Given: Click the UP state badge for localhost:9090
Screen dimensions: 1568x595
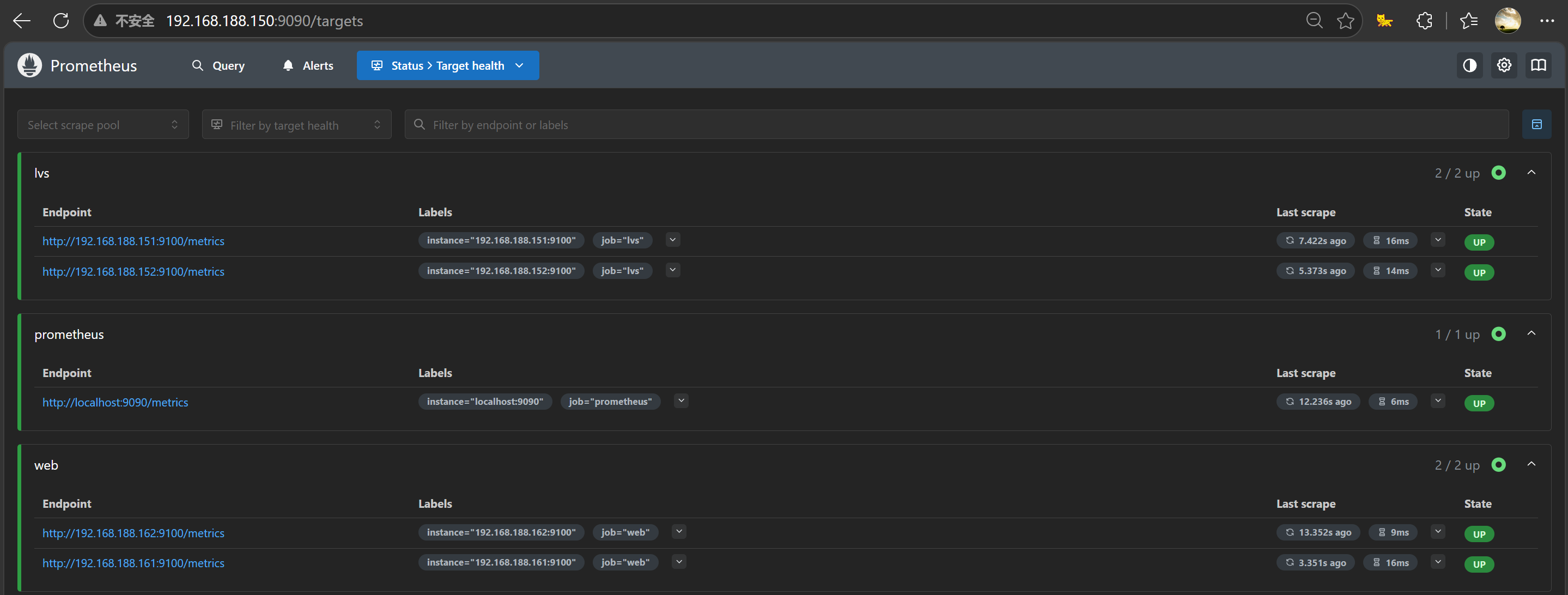Looking at the screenshot, I should click(x=1479, y=403).
